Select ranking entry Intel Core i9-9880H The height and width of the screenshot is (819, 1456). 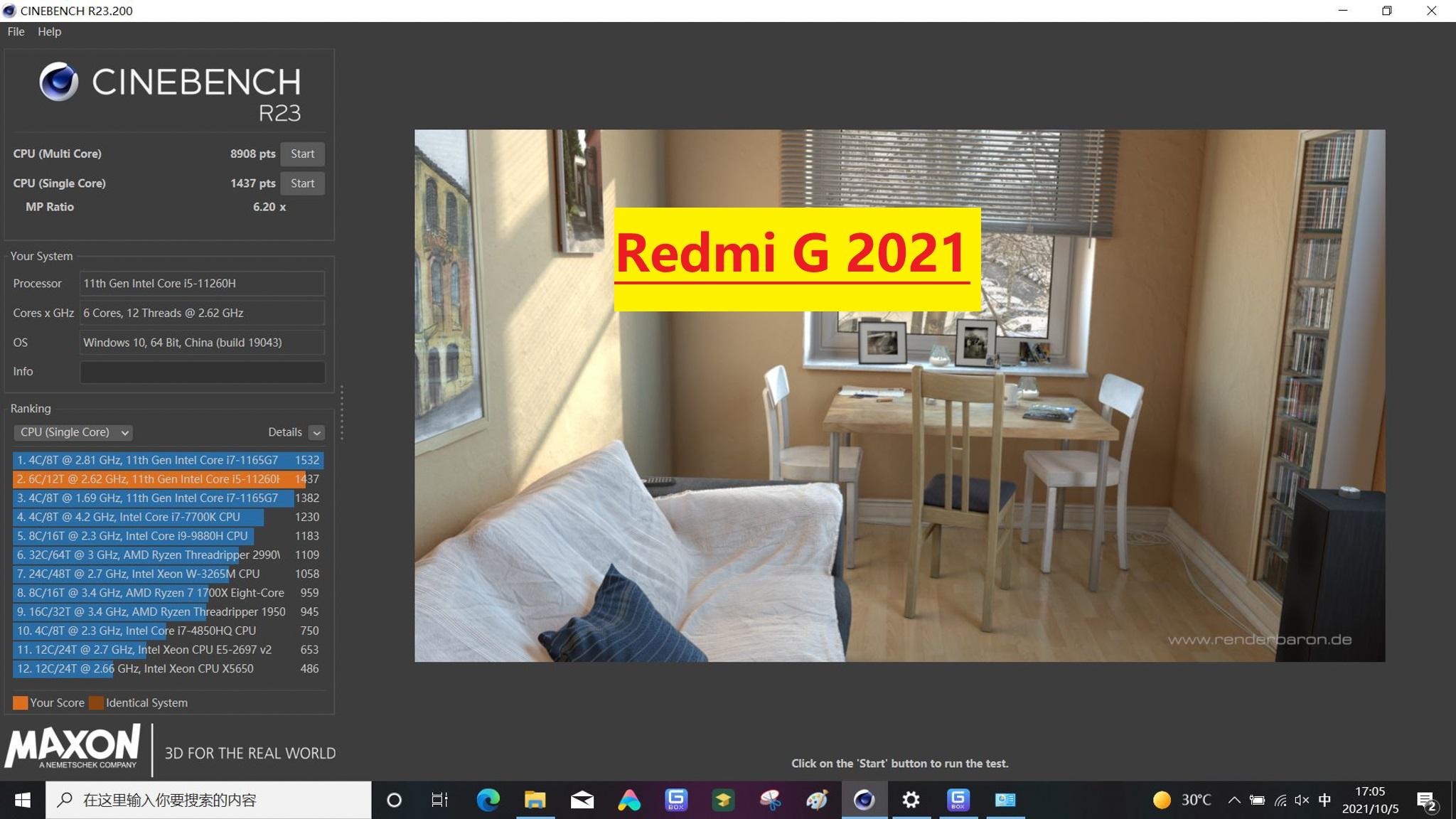[168, 536]
